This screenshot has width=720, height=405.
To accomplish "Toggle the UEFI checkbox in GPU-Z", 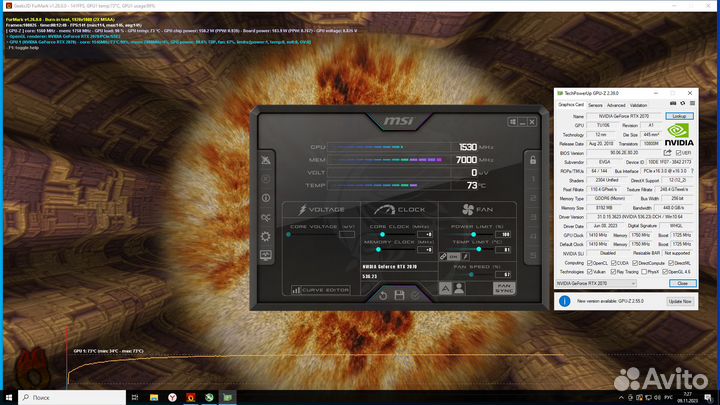I will [678, 153].
